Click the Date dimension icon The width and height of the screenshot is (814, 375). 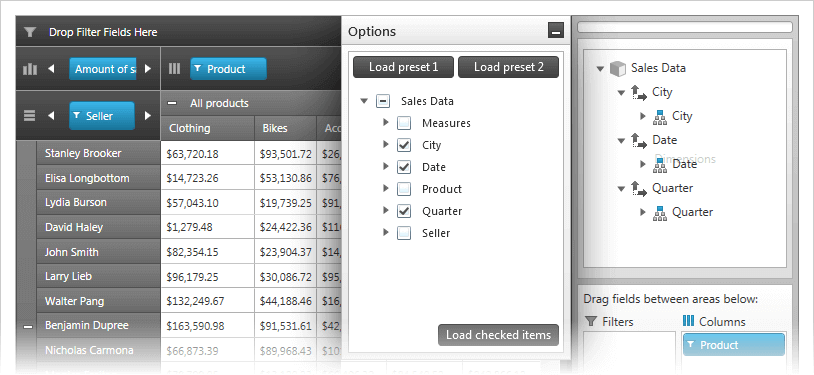pyautogui.click(x=640, y=141)
